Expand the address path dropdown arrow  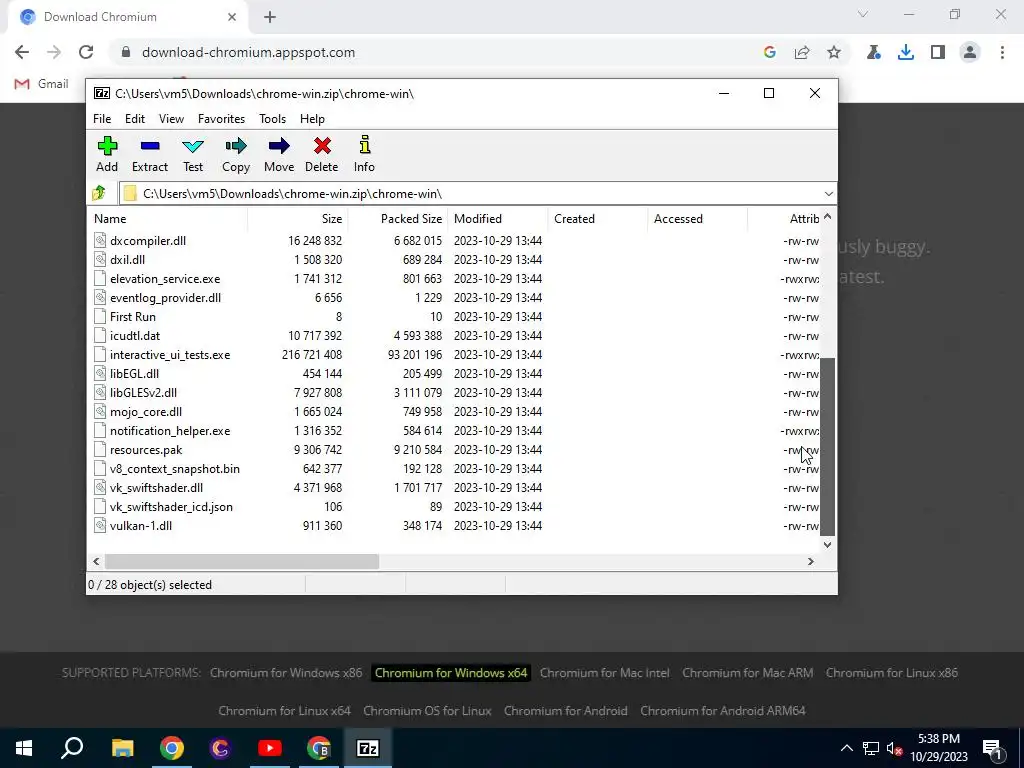(x=828, y=194)
